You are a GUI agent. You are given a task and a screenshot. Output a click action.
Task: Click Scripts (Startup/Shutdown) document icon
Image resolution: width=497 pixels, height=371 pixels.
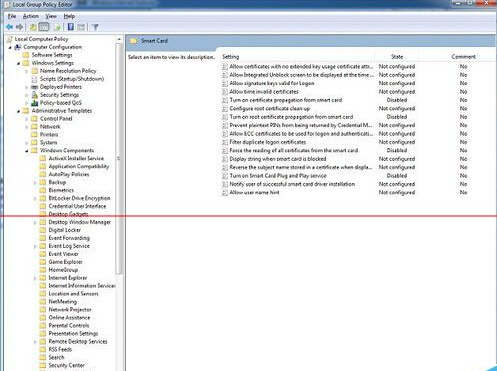pyautogui.click(x=34, y=79)
